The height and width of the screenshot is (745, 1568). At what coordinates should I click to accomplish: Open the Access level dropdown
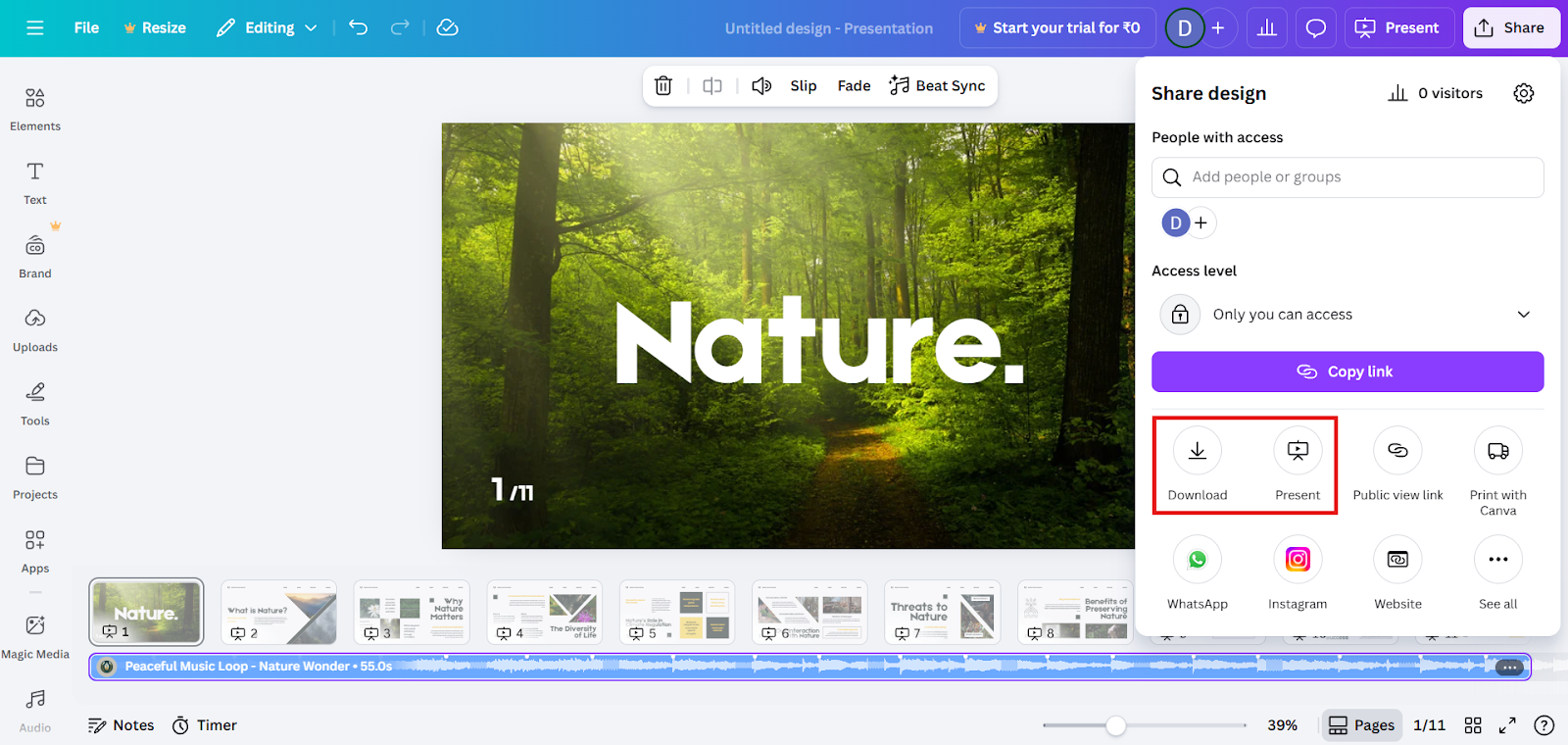[x=1347, y=315]
